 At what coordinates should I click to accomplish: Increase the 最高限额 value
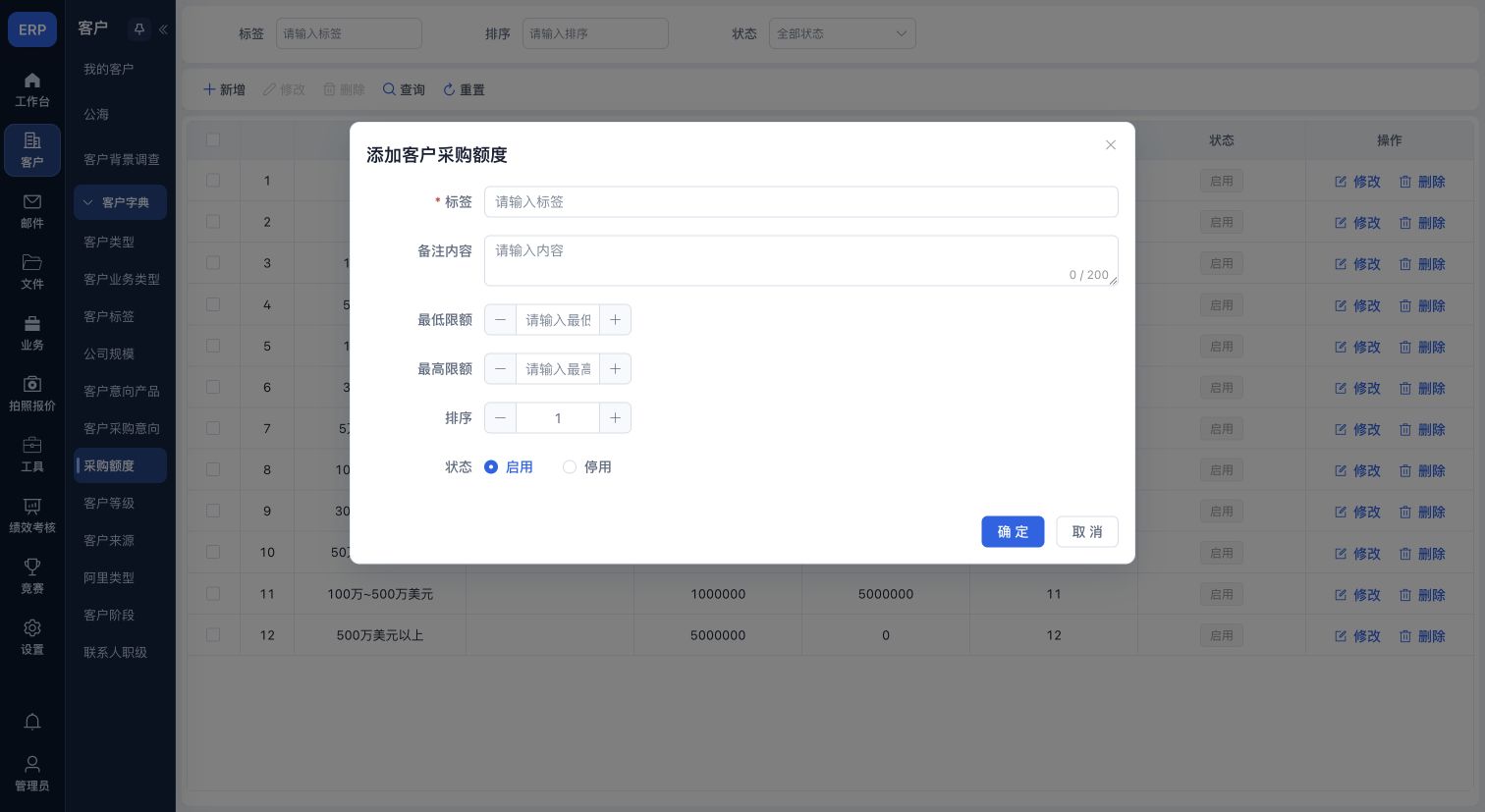click(x=615, y=369)
